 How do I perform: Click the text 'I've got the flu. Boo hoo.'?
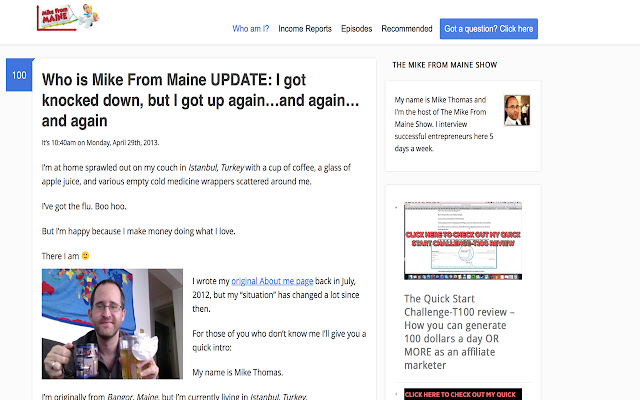pos(84,206)
